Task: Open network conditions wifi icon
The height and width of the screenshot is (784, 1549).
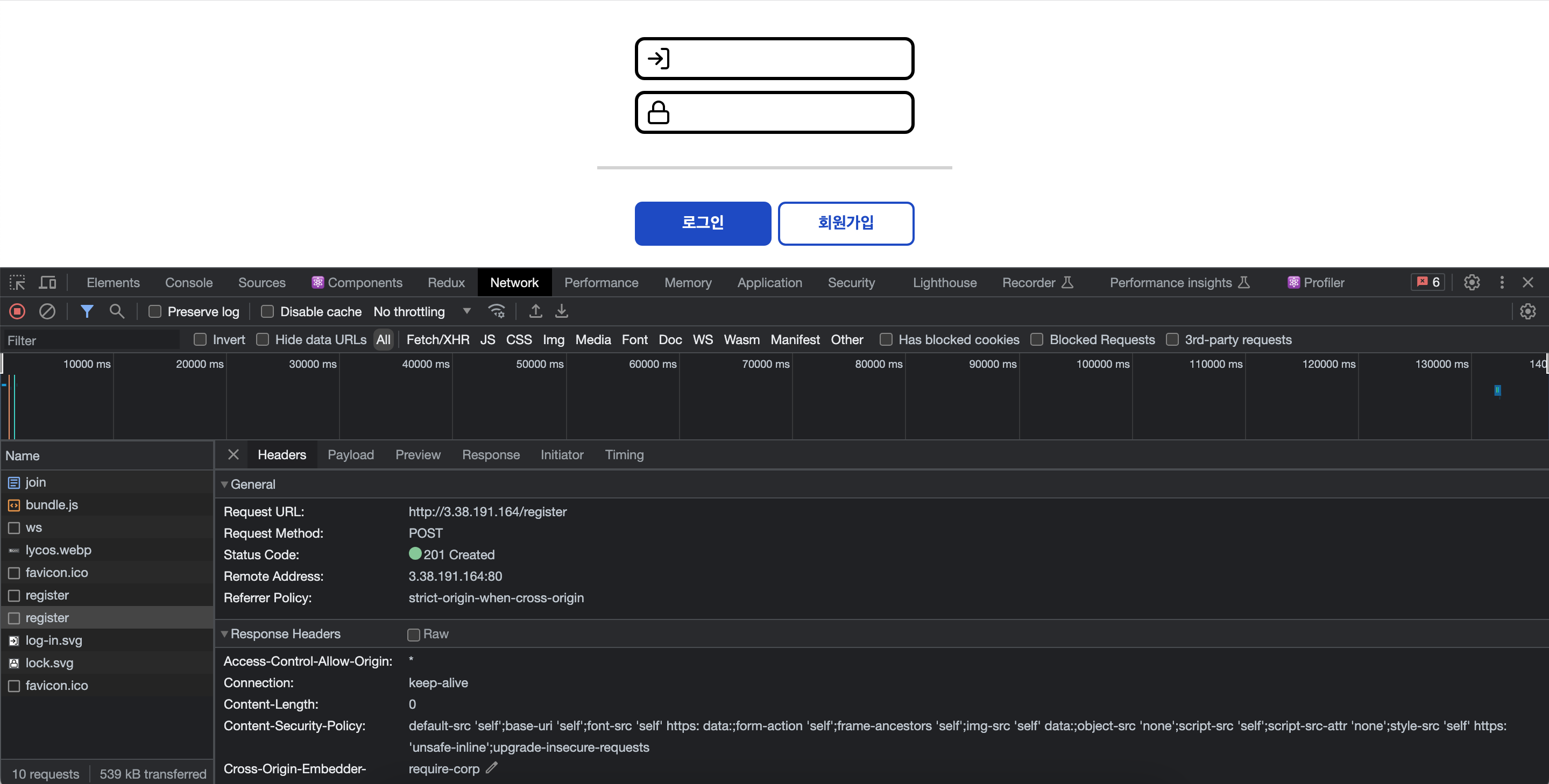Action: click(497, 311)
